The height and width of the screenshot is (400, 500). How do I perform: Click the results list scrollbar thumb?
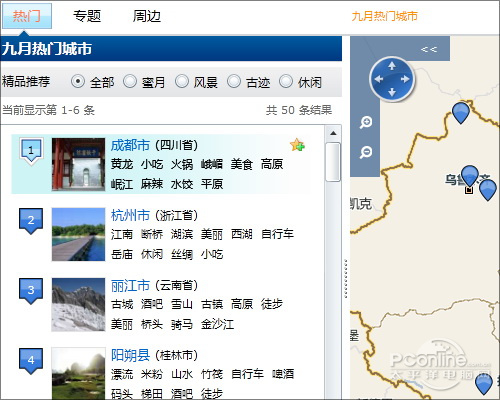coord(333,162)
